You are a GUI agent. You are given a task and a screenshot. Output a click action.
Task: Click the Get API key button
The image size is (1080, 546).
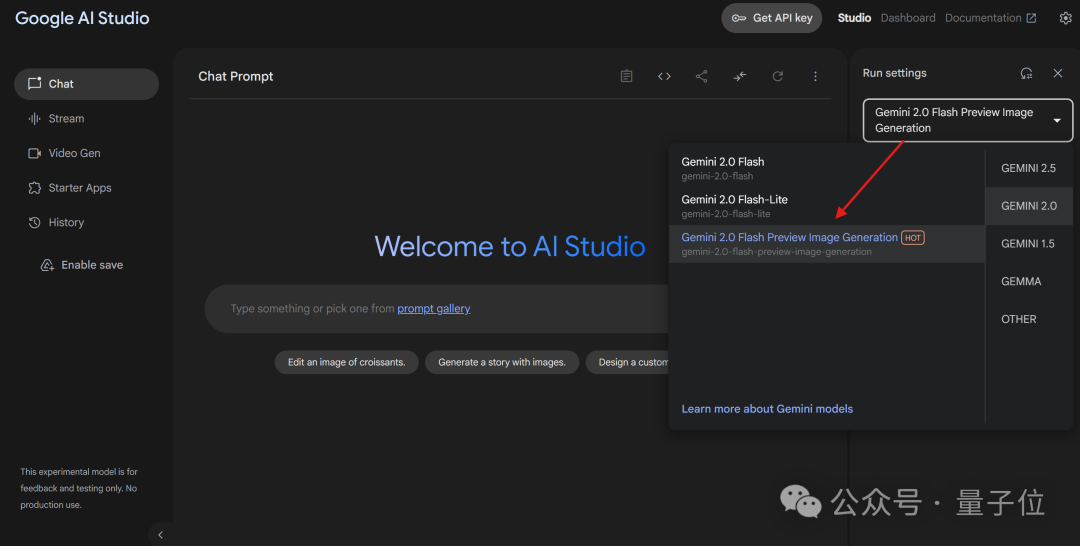tap(771, 18)
